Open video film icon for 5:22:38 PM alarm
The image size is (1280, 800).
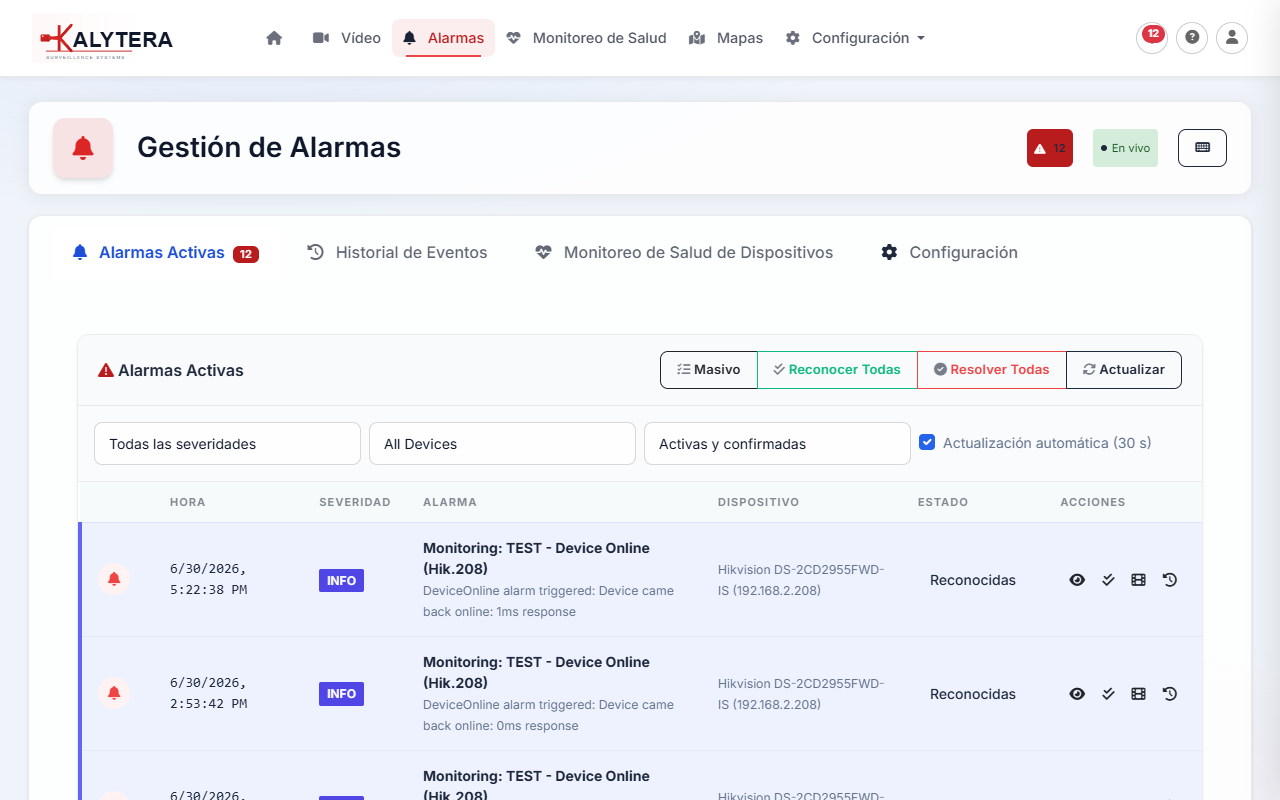pos(1138,580)
